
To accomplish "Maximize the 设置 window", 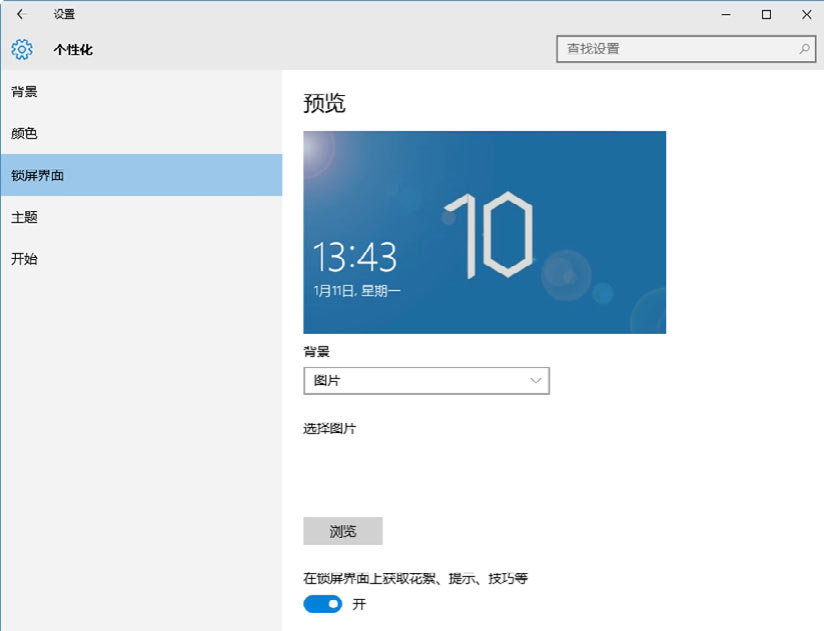I will click(766, 15).
